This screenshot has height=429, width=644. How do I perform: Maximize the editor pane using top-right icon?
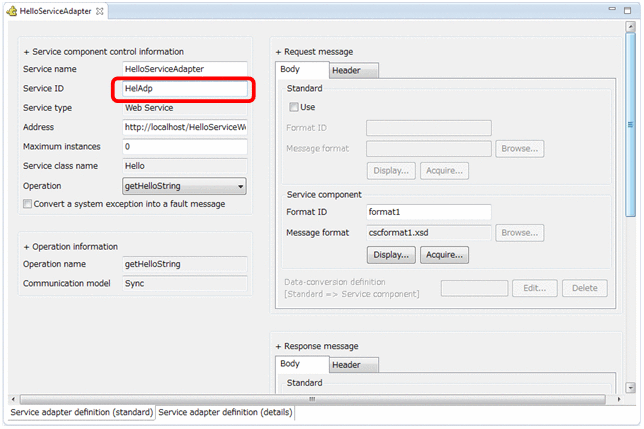[627, 11]
